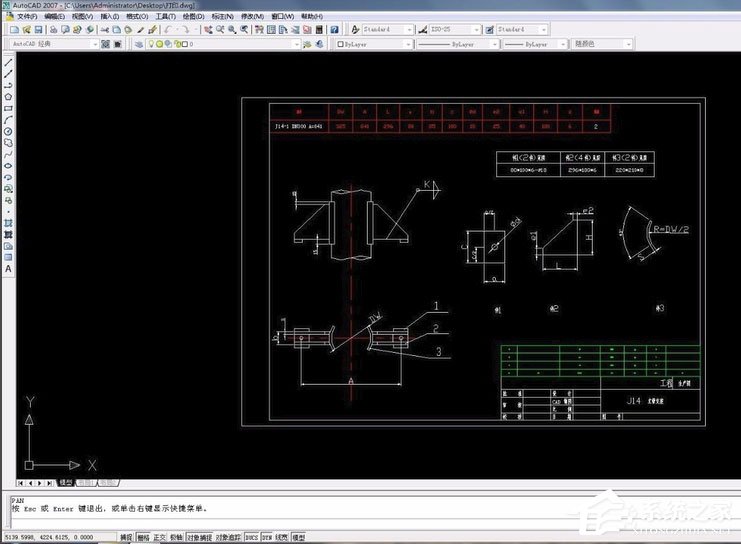Click the ByLayer color swatch box
The width and height of the screenshot is (741, 544).
342,44
